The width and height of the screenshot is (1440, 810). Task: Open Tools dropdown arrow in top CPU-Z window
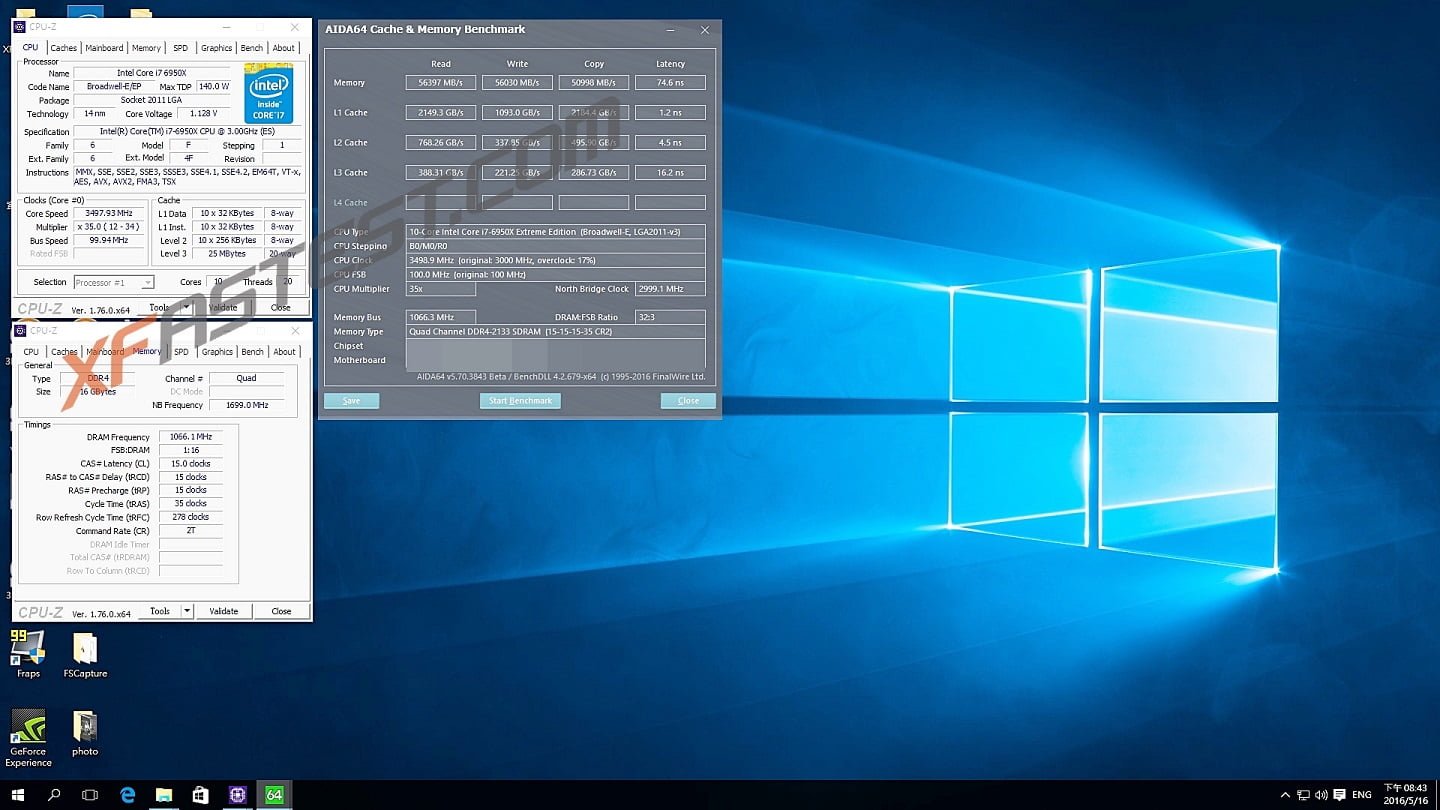pyautogui.click(x=186, y=308)
